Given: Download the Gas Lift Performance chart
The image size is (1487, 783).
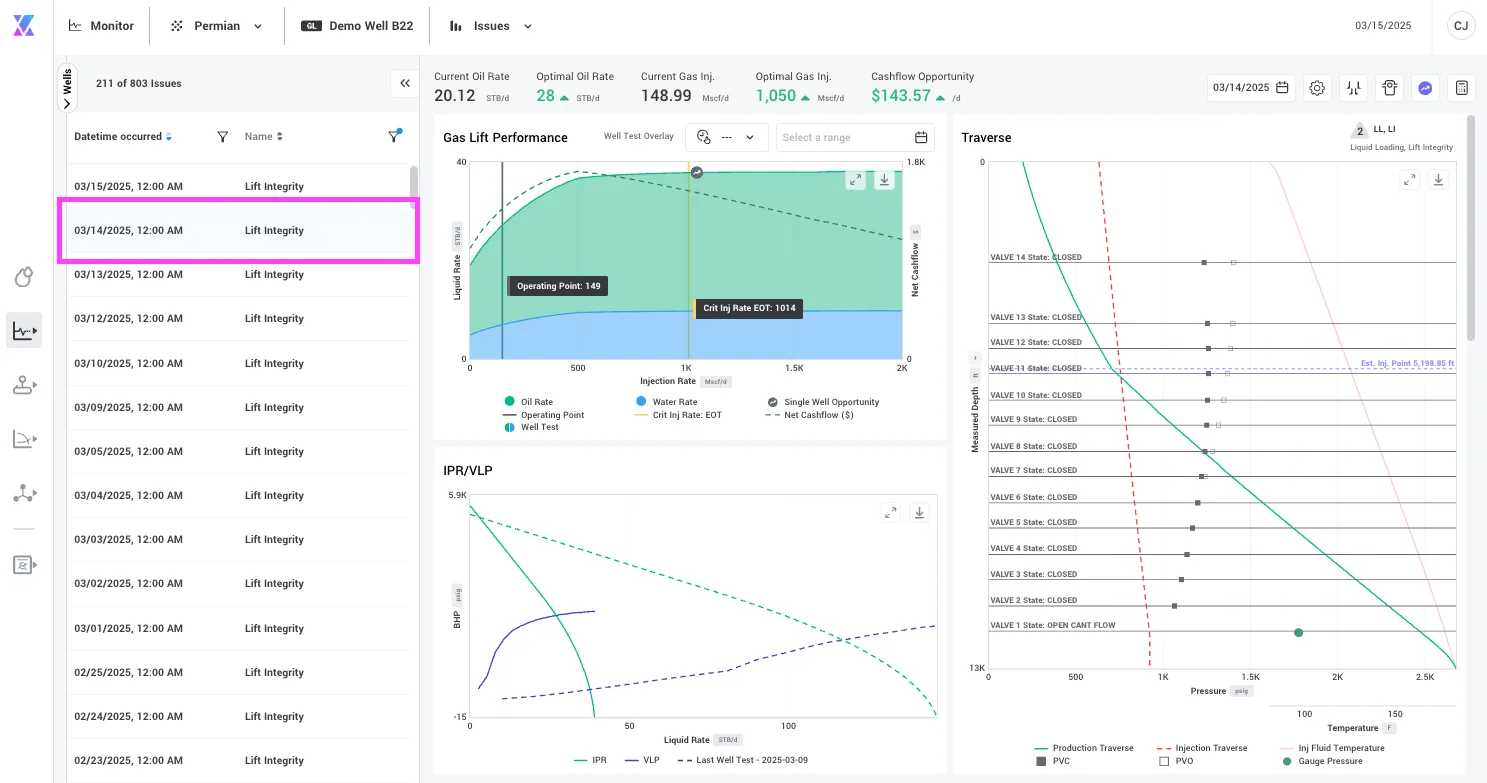Looking at the screenshot, I should [x=884, y=180].
